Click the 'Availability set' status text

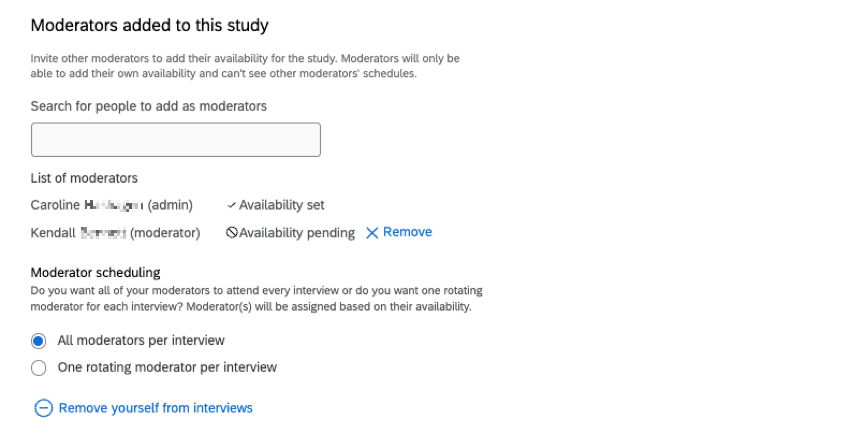(x=282, y=205)
